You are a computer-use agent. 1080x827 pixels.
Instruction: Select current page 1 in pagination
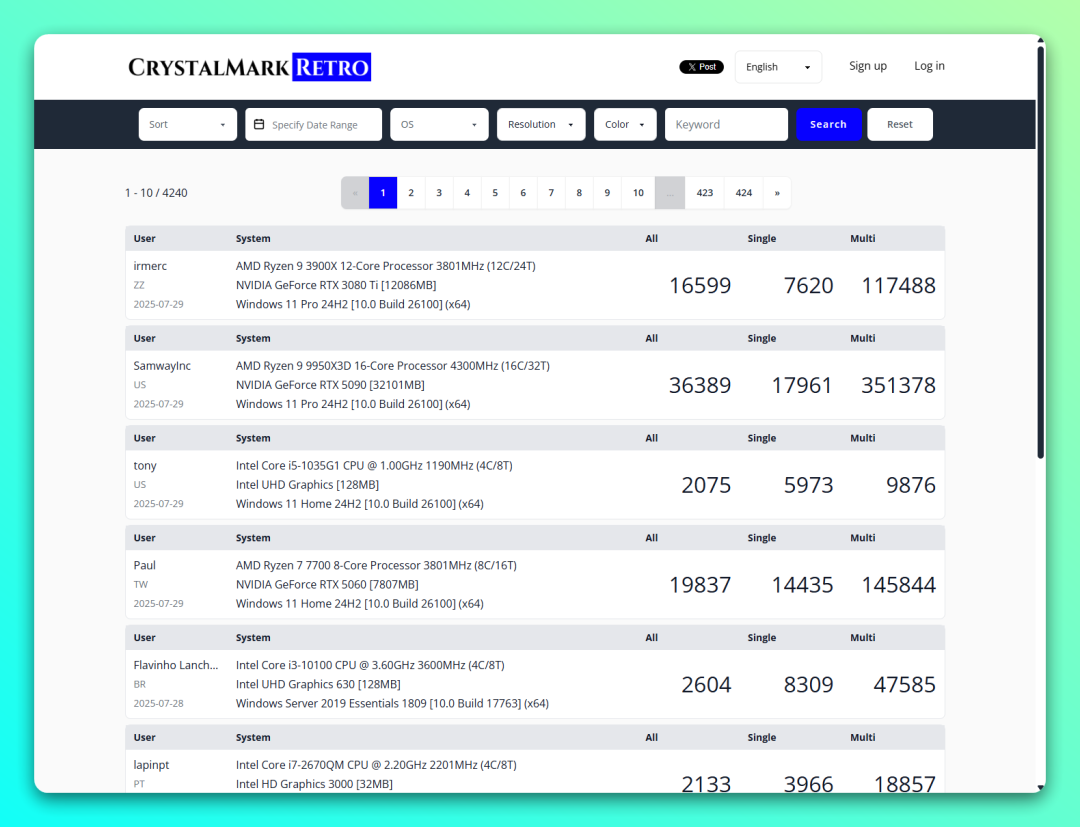pos(383,193)
